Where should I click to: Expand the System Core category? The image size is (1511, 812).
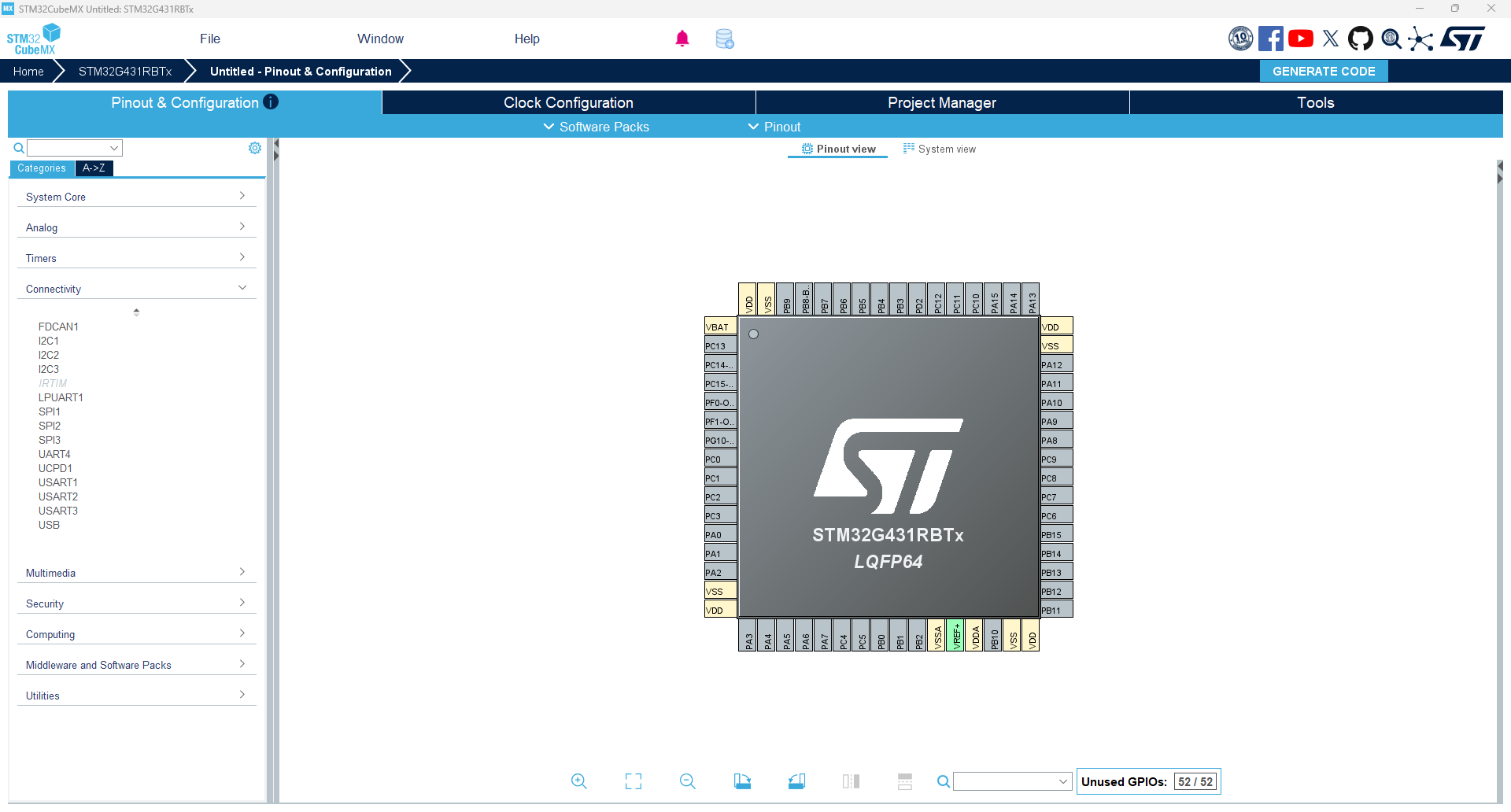click(x=134, y=197)
